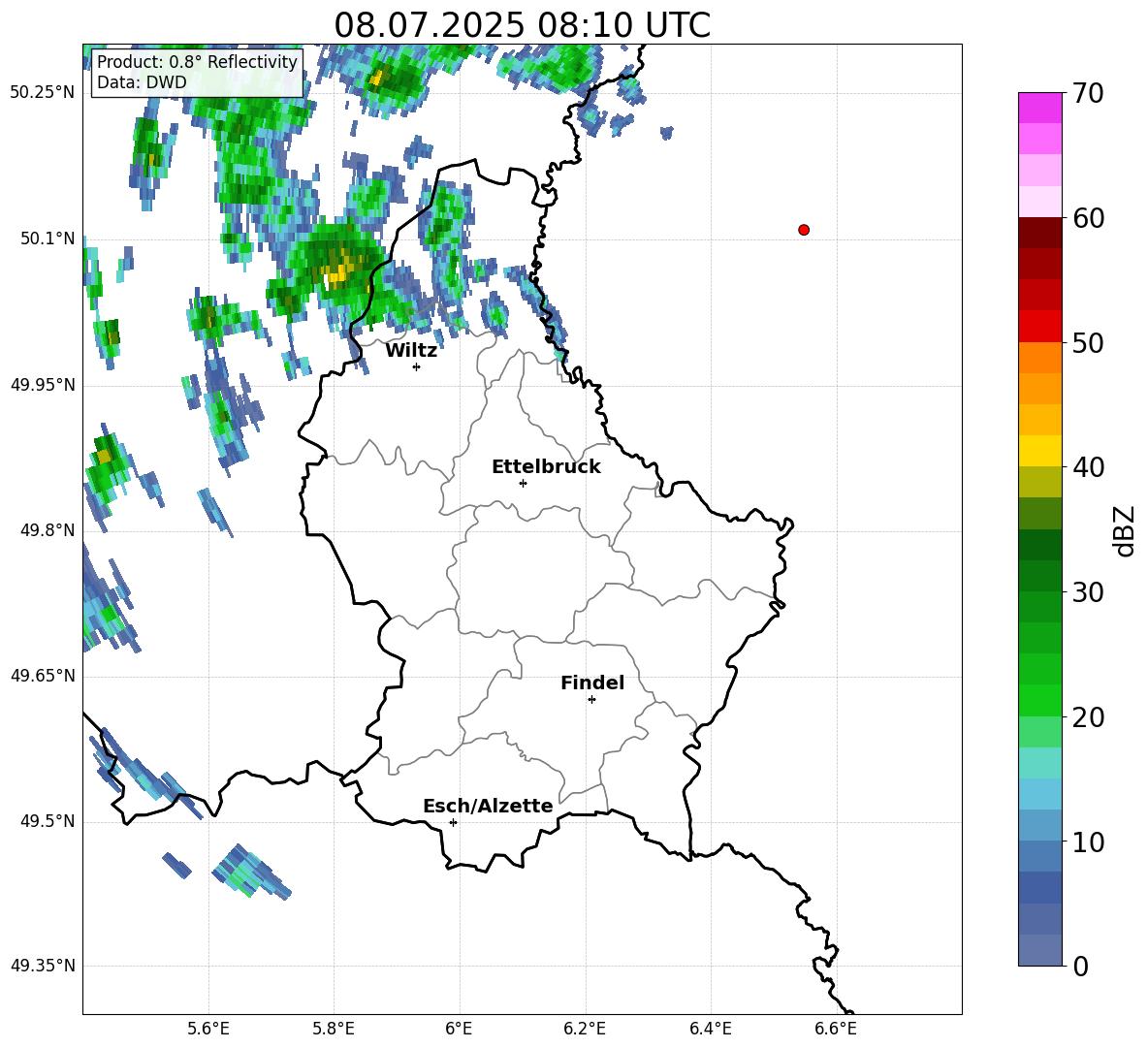Screen dimensions: 1148x1048
Task: Click the 'Data: DWD' label
Action: [x=142, y=82]
